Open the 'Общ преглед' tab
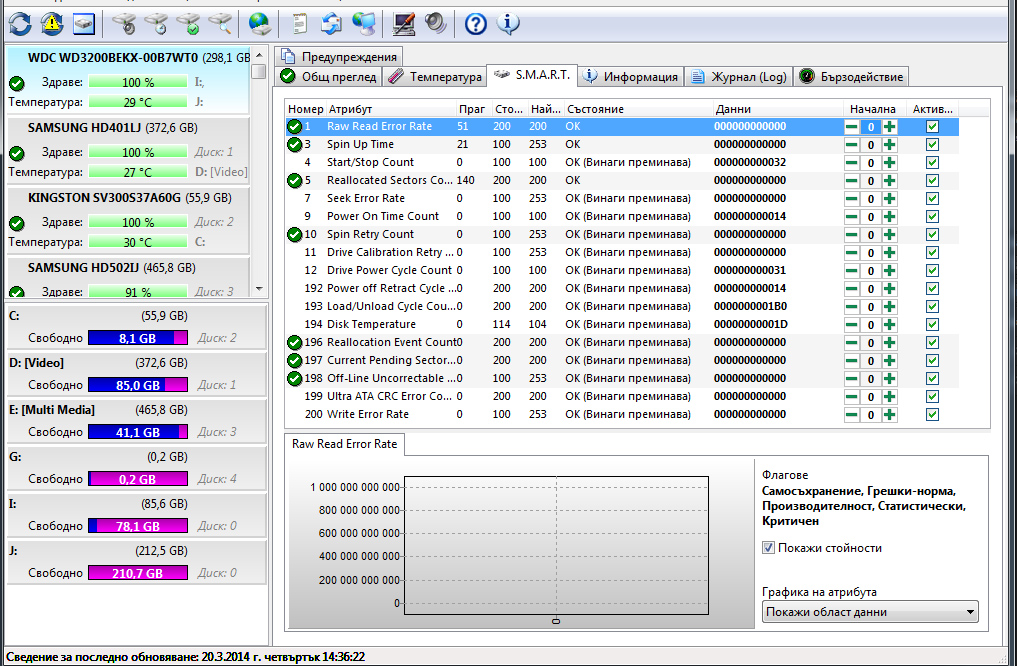The width and height of the screenshot is (1017, 666). pyautogui.click(x=328, y=77)
